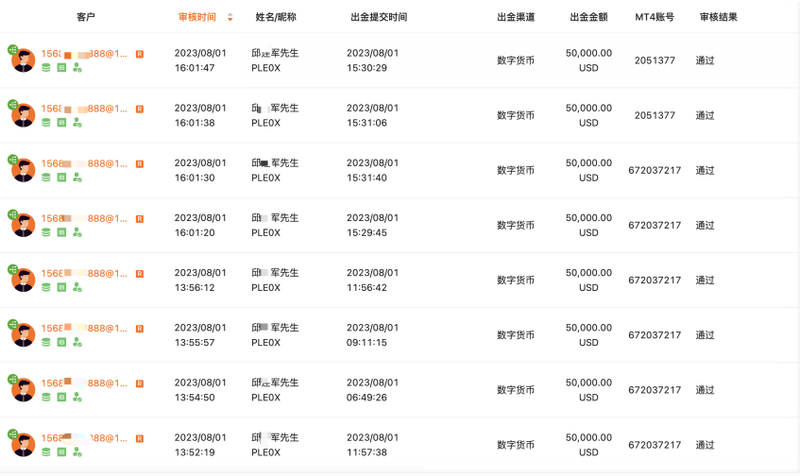The image size is (800, 476).
Task: Click name PLEOX in row reviewed 16:01:20
Action: click(x=266, y=233)
